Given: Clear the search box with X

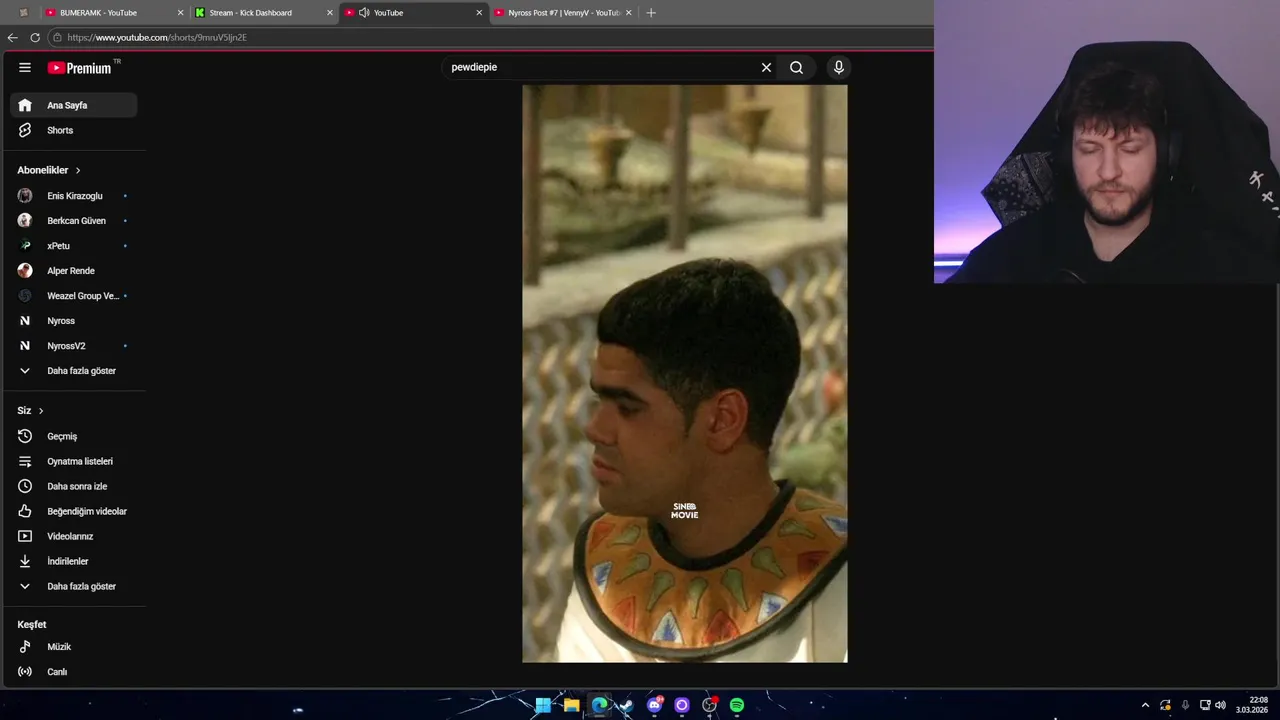Looking at the screenshot, I should 766,67.
